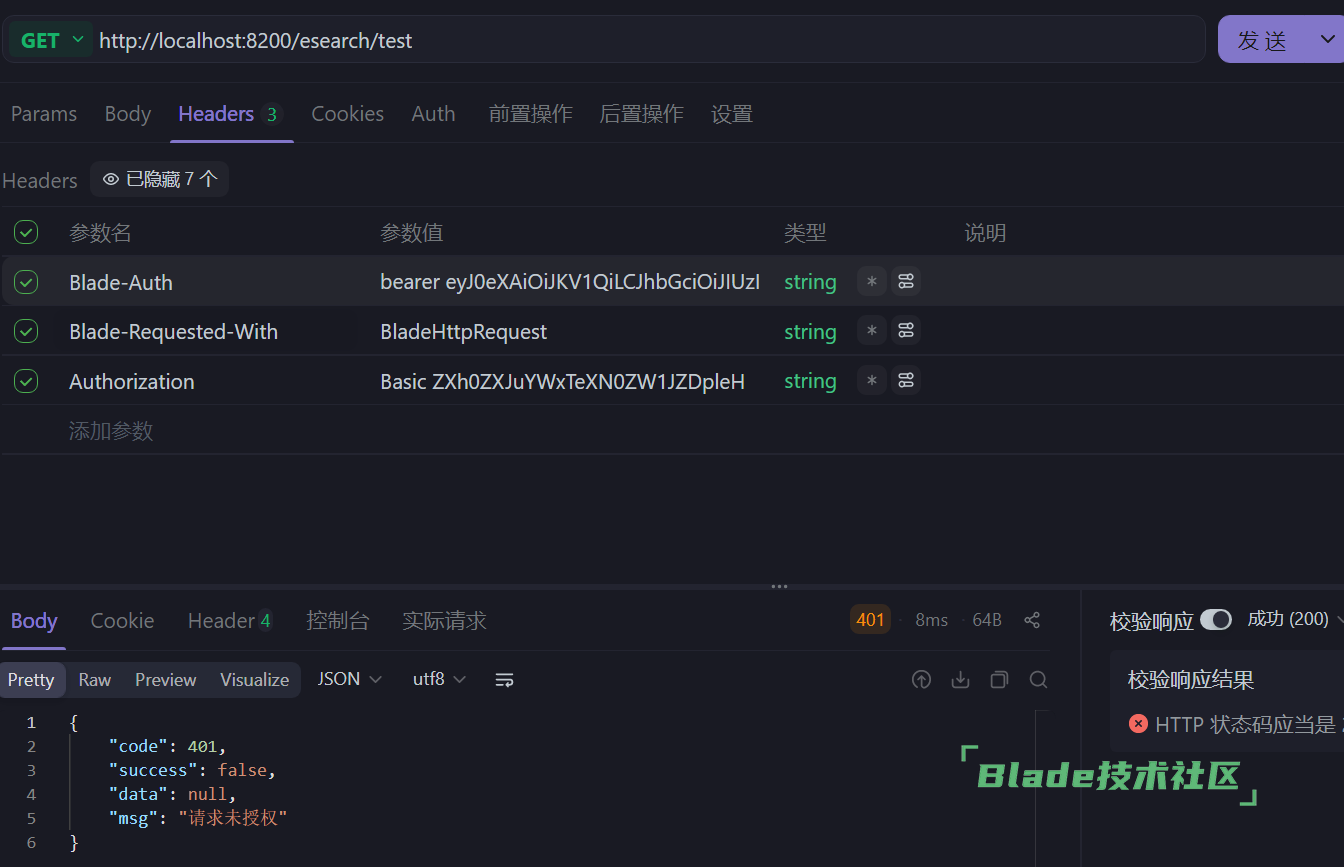Image resolution: width=1344 pixels, height=867 pixels.
Task: Copy the response body content
Action: pyautogui.click(x=999, y=680)
